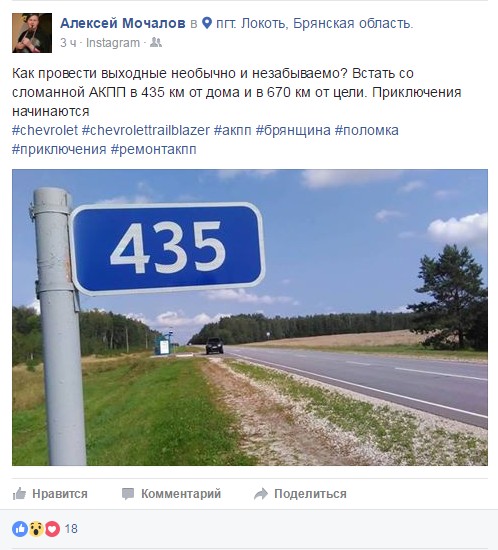
Task: Open the #ремонтакпп hashtag
Action: tap(154, 149)
